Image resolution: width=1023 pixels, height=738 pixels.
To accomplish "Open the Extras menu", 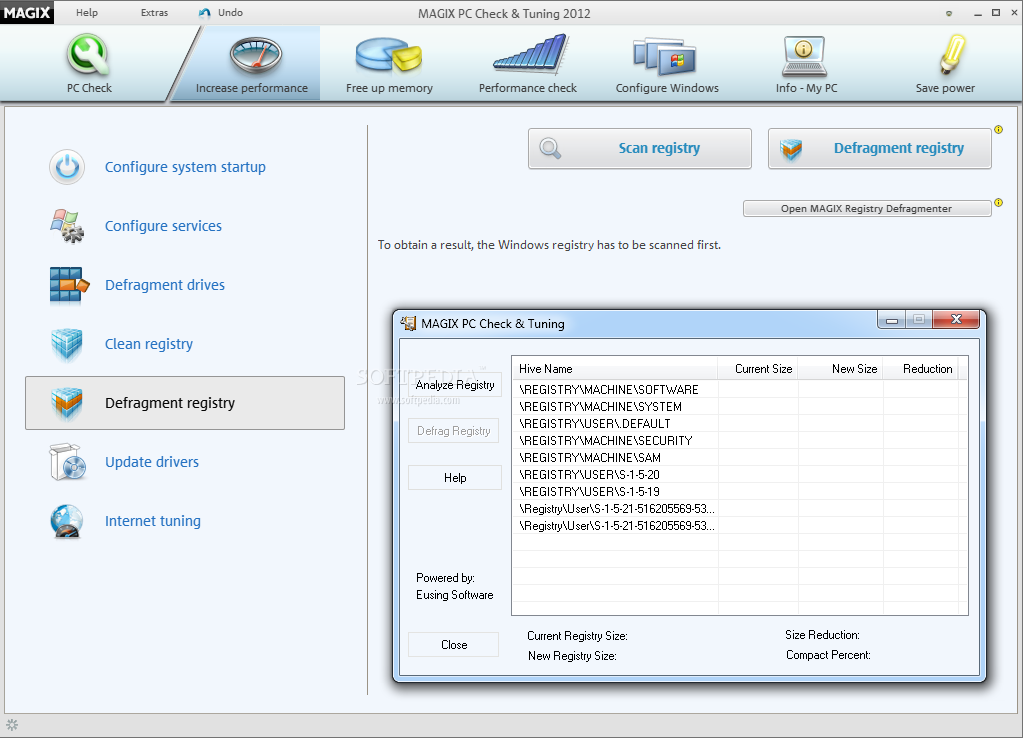I will pyautogui.click(x=155, y=12).
